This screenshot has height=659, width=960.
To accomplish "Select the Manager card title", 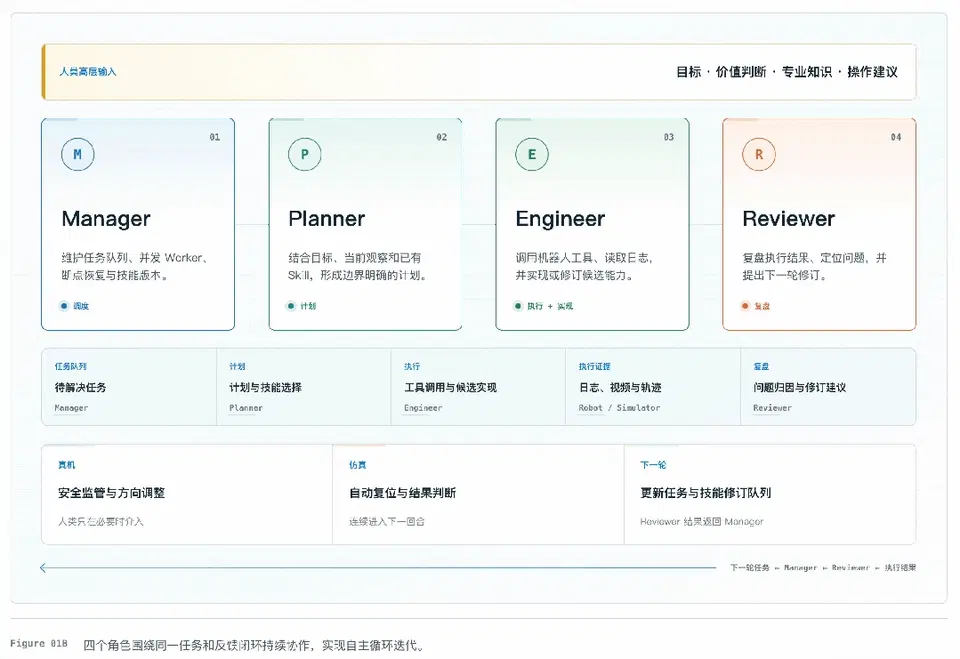I will [x=106, y=219].
